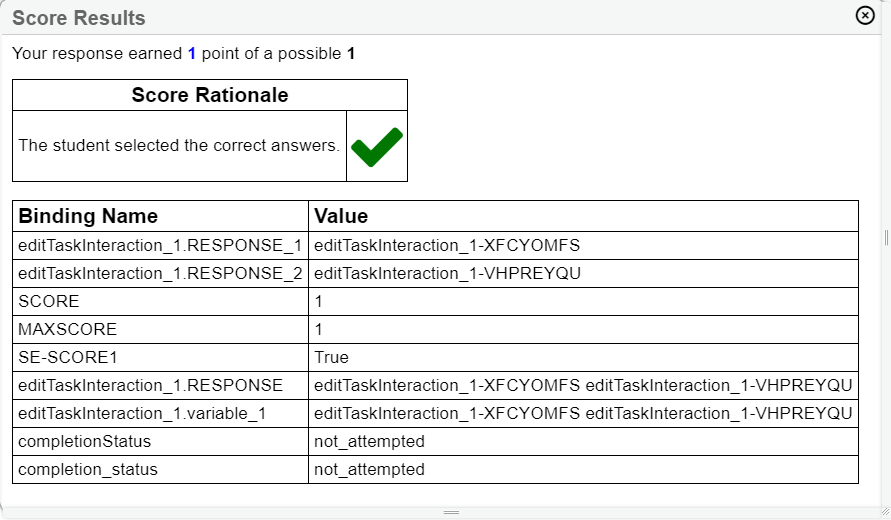The width and height of the screenshot is (891, 520).
Task: Click the bottom-right corner resize grip
Action: (885, 513)
